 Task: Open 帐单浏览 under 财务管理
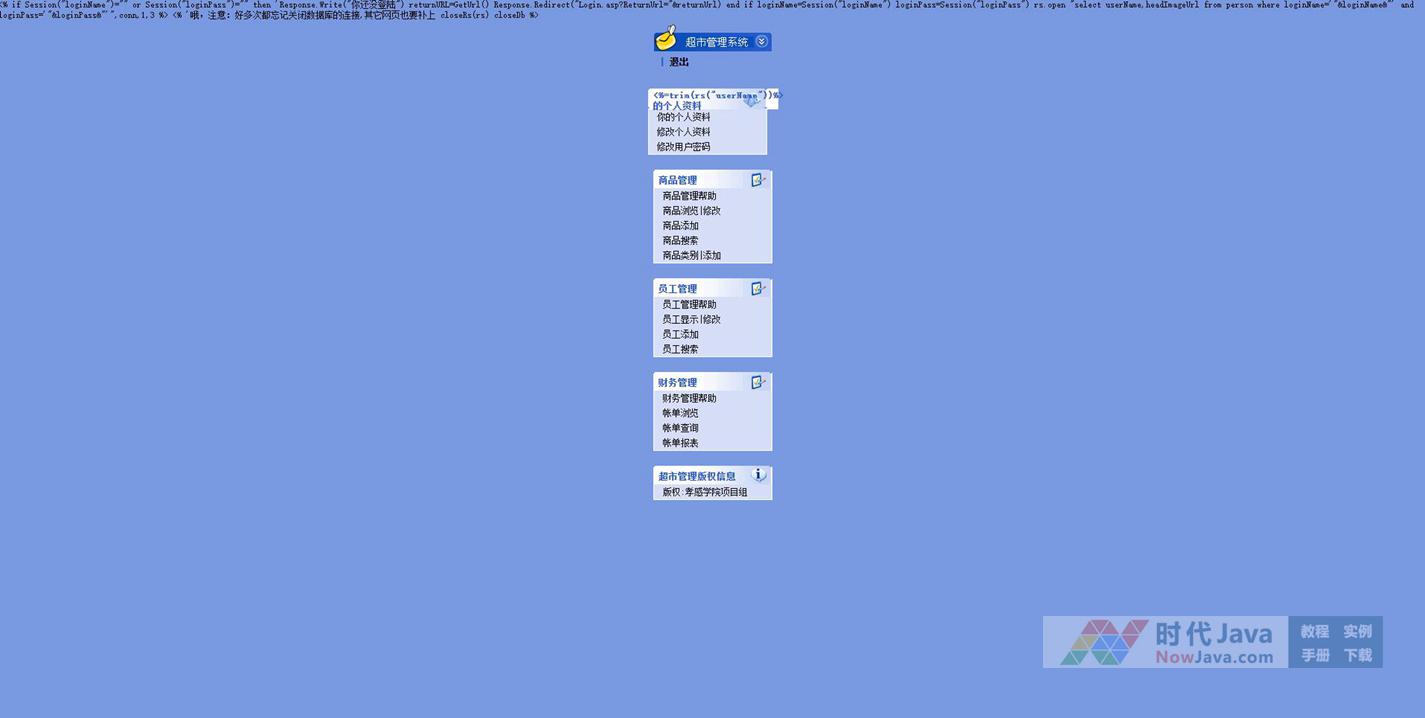coord(680,413)
